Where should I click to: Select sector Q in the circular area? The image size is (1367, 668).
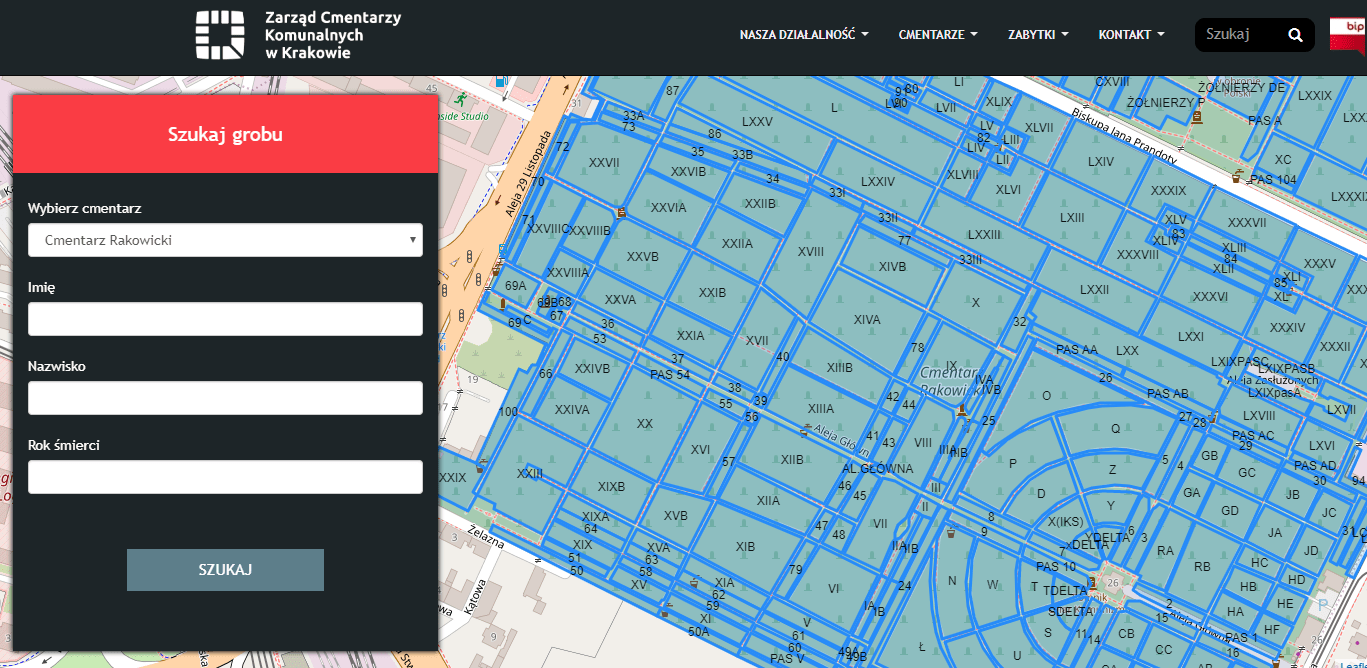tap(1116, 428)
